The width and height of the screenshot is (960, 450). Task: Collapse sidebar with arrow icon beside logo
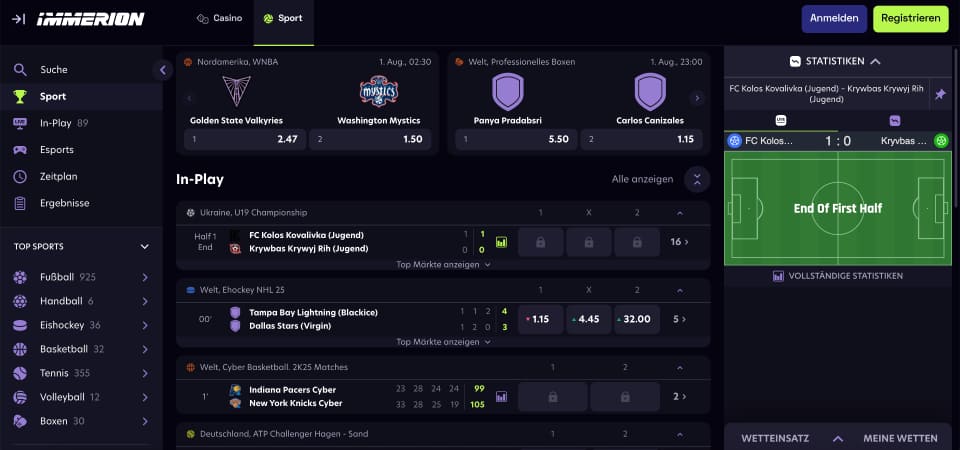pos(18,19)
